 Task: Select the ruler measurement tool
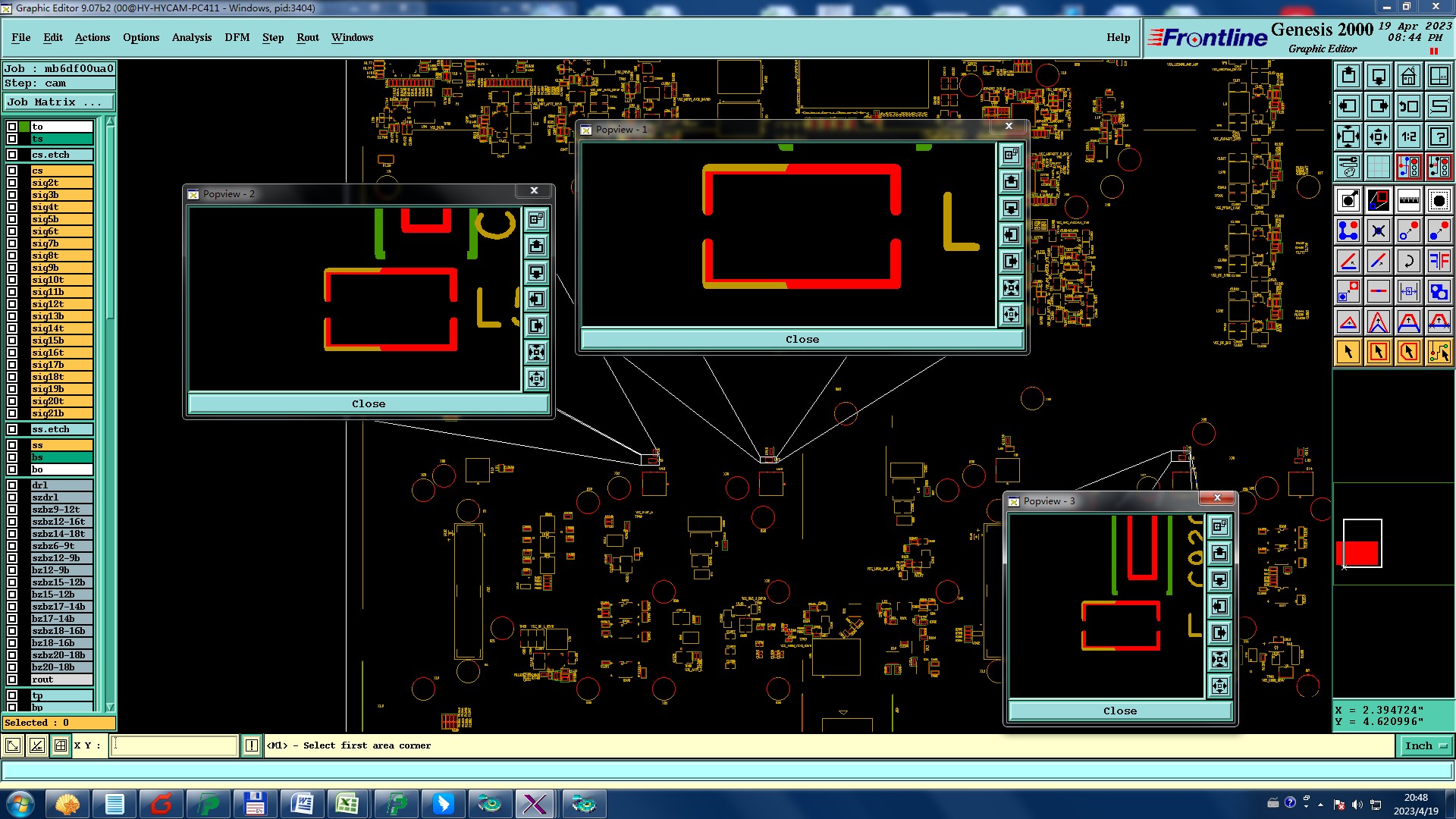coord(1408,200)
